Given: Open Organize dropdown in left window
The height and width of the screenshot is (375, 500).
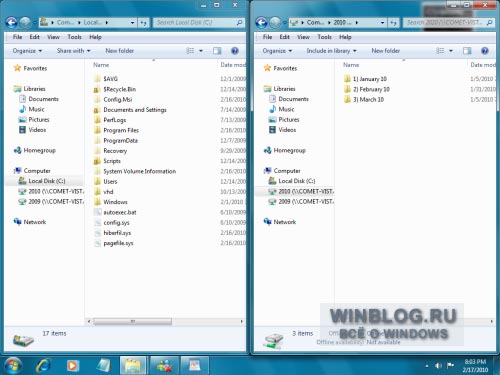Looking at the screenshot, I should [x=27, y=51].
